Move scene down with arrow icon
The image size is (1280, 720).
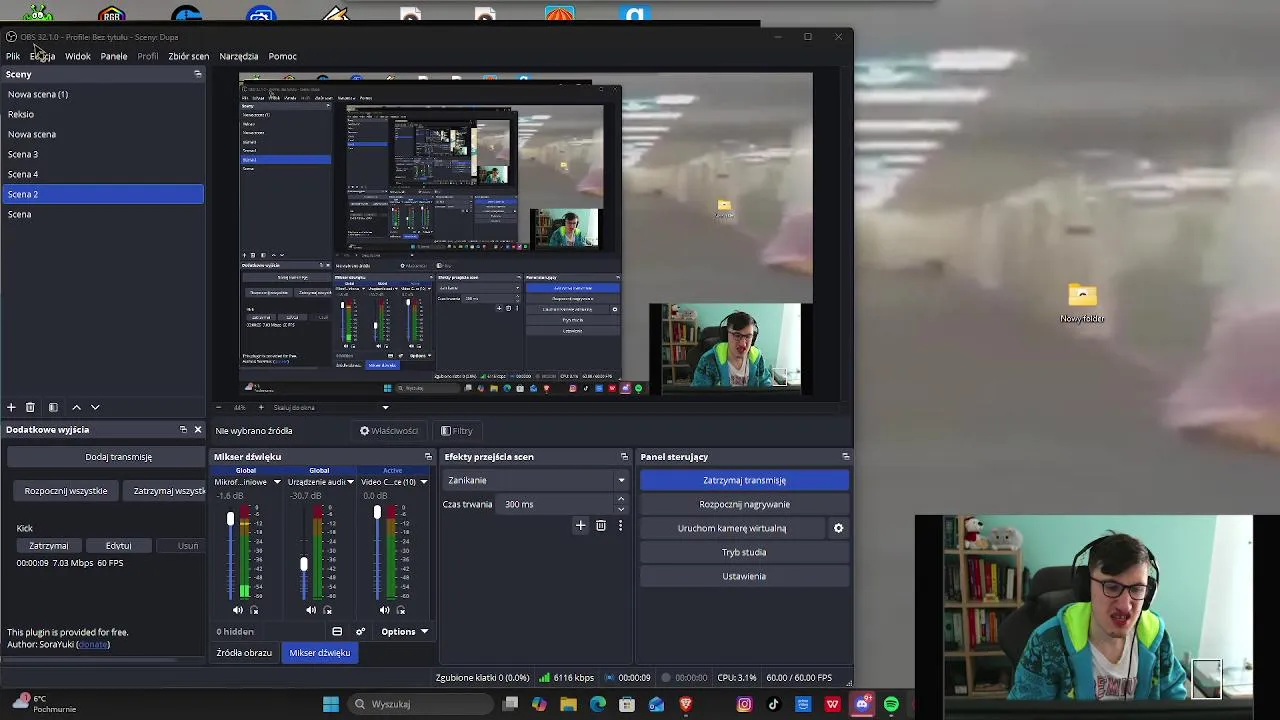tap(95, 407)
